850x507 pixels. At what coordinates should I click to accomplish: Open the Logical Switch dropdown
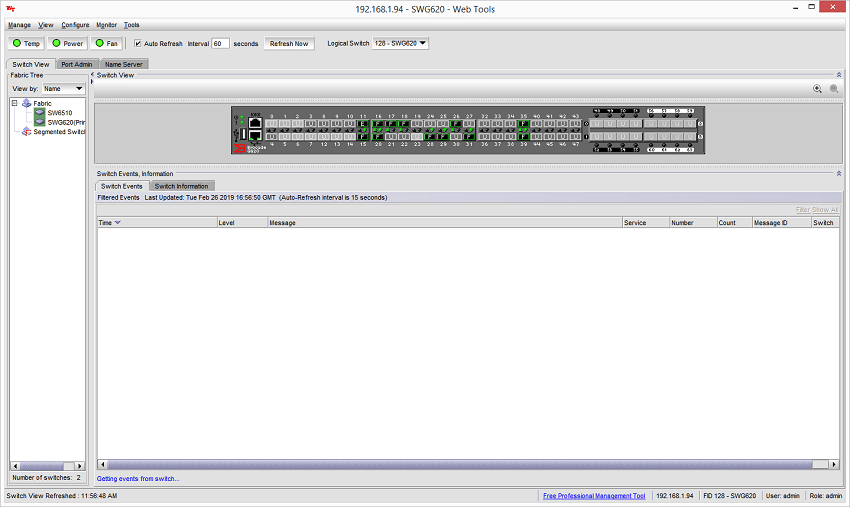[x=400, y=43]
